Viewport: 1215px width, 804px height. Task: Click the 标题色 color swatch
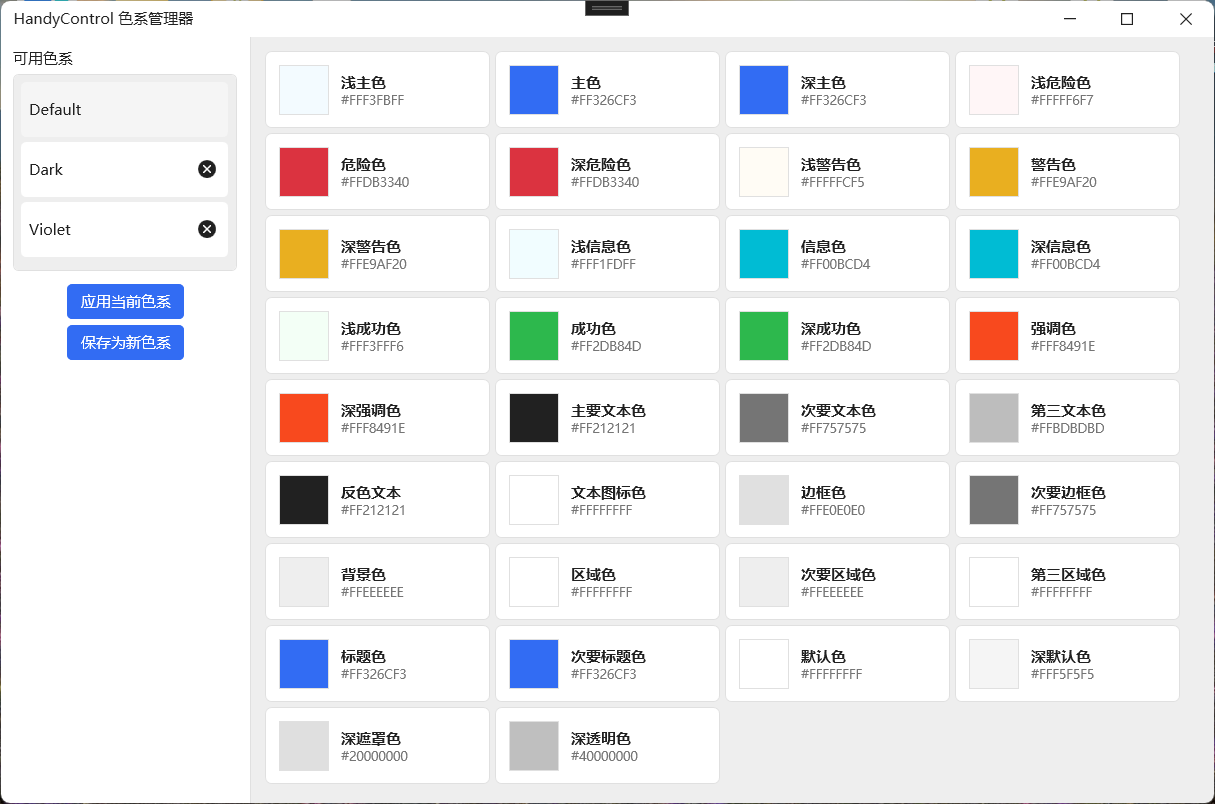(303, 663)
